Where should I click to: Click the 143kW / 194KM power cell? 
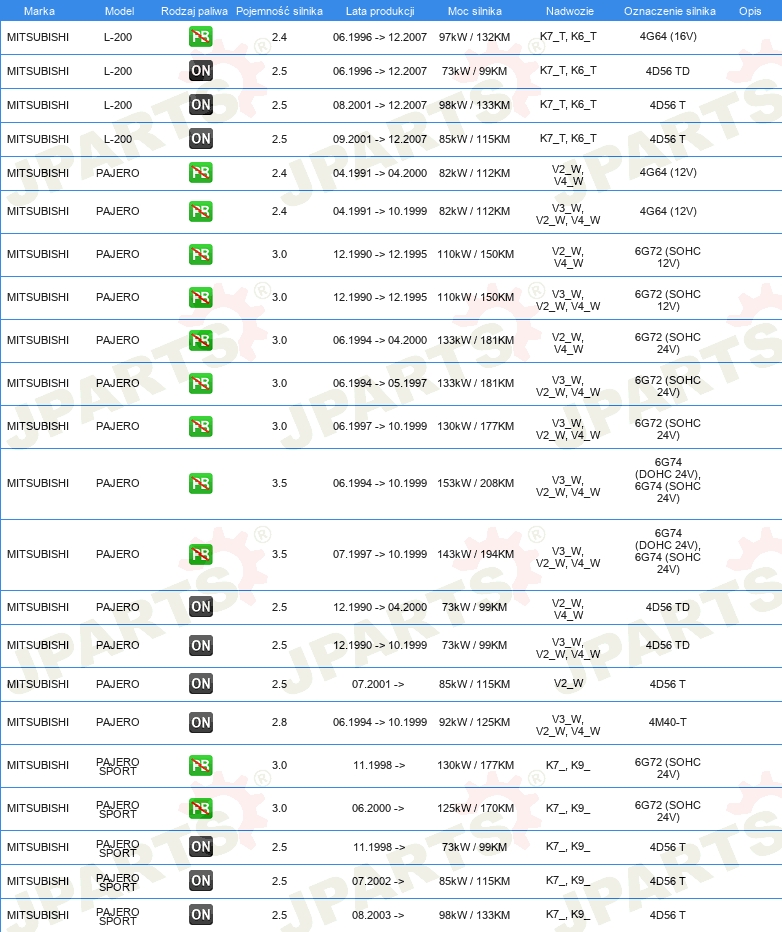(475, 554)
